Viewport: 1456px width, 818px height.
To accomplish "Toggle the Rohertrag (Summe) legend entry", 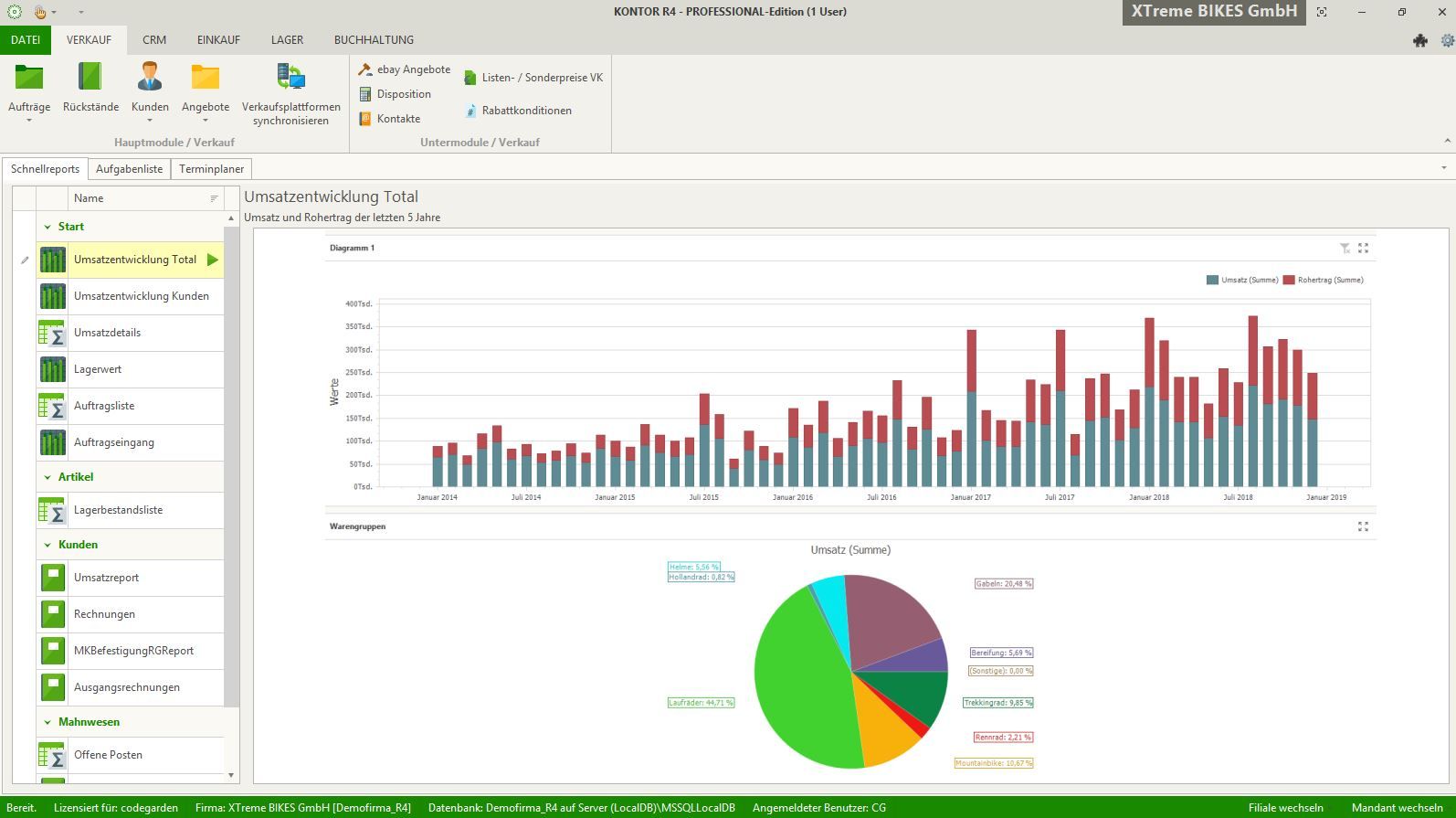I will click(1323, 280).
